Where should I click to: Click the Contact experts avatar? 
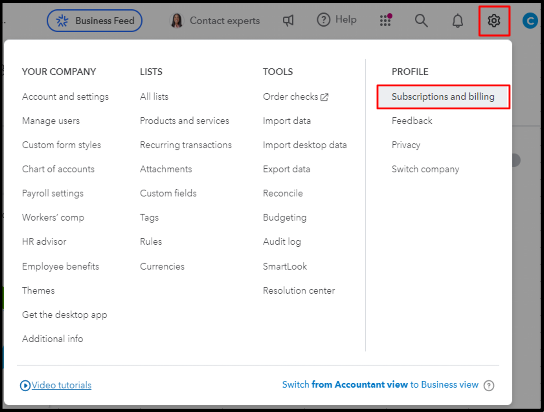[x=177, y=20]
